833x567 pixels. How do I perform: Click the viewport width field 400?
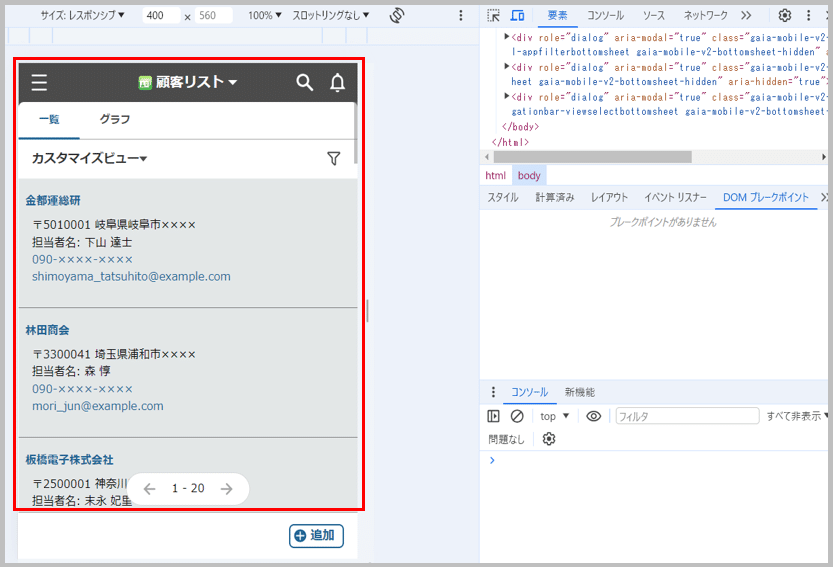(162, 15)
